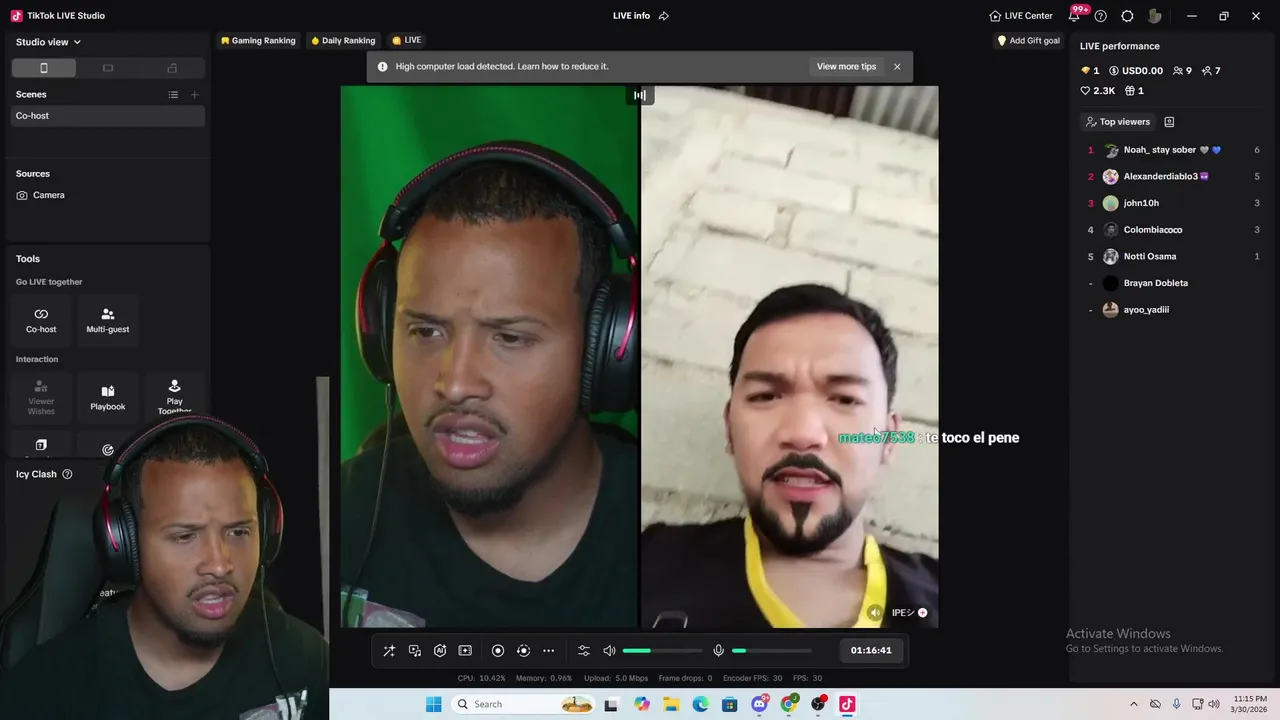
Task: Open the media and music tool
Action: pos(415,651)
